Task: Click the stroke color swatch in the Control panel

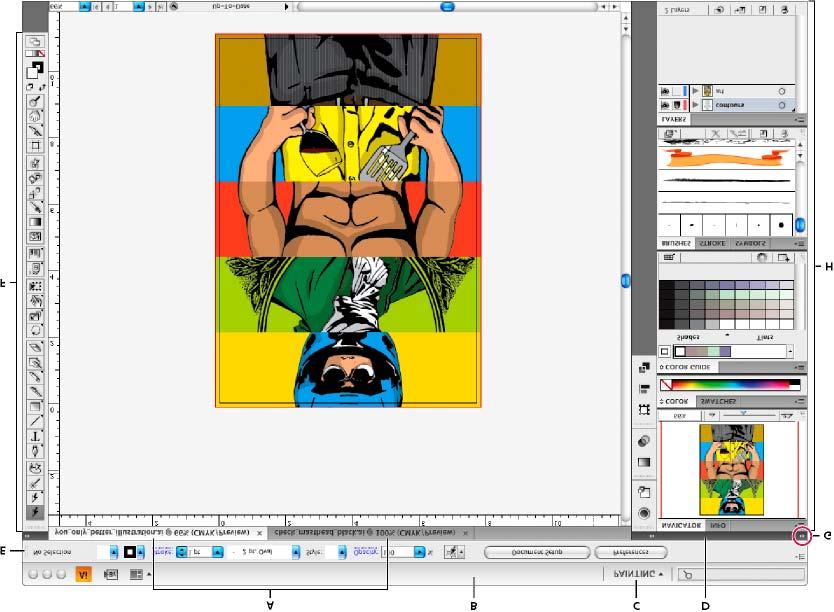Action: 130,552
